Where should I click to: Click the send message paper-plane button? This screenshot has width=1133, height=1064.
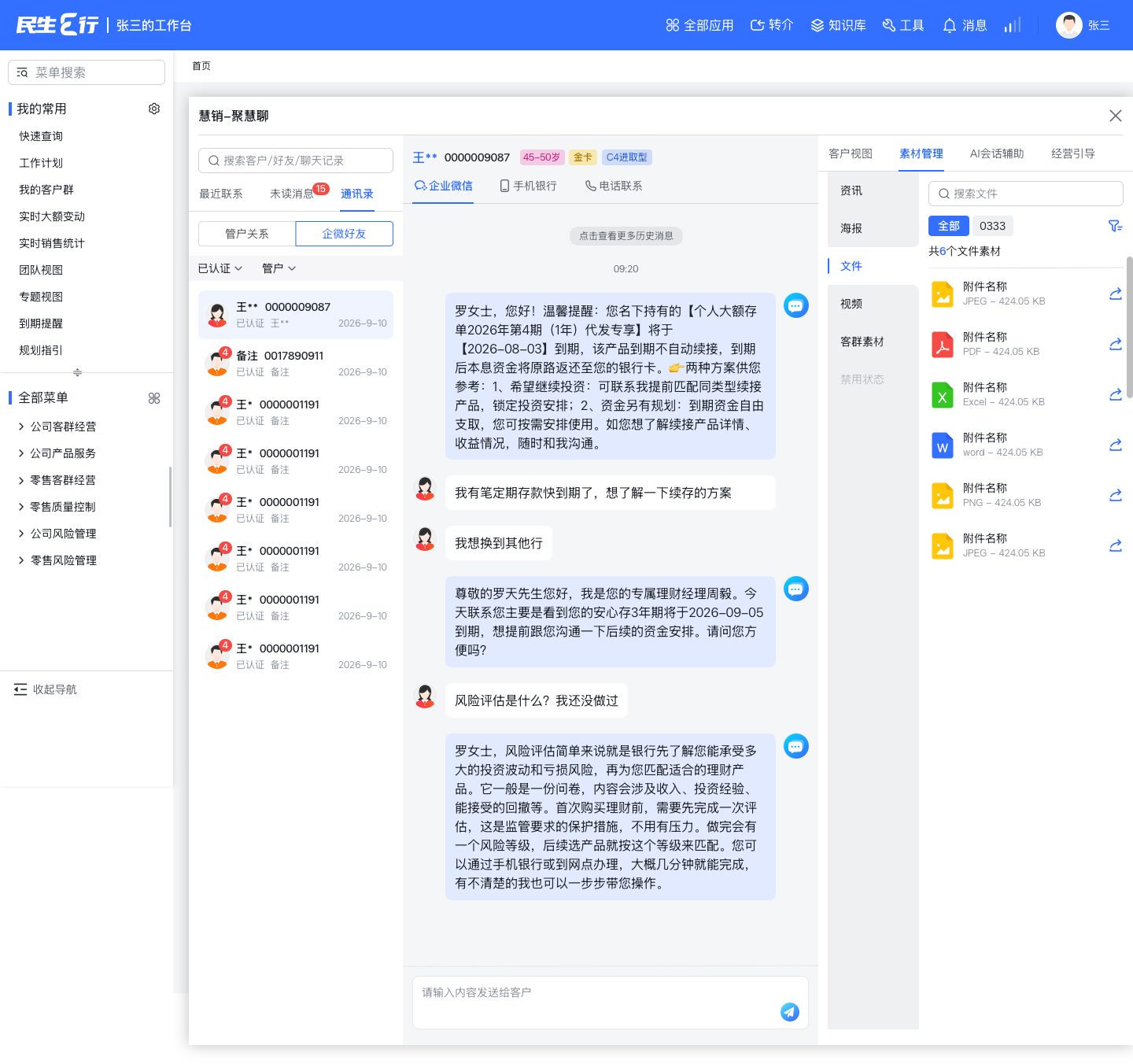790,1012
